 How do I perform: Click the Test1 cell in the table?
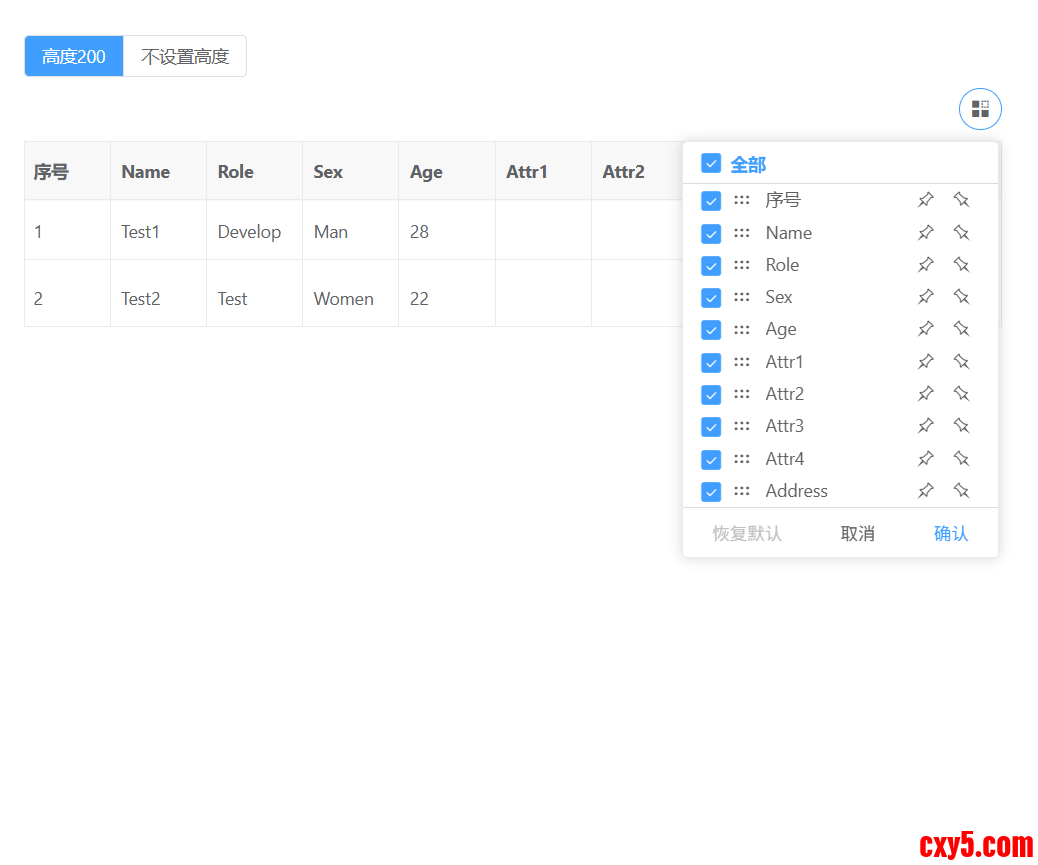click(141, 232)
